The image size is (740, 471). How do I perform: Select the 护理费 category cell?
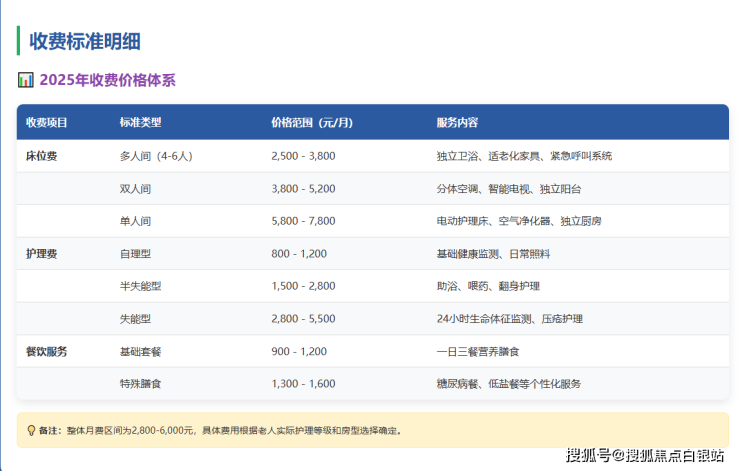coord(41,254)
